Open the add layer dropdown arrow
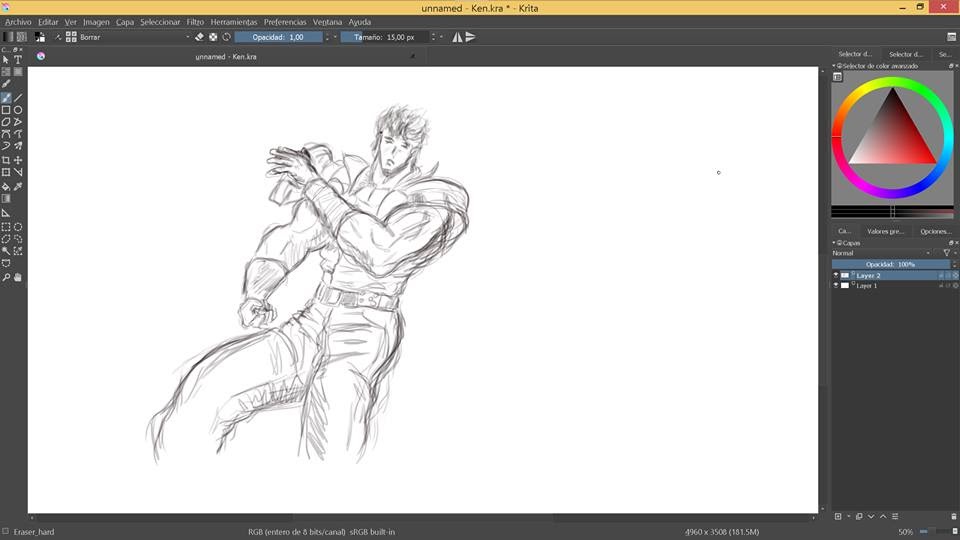960x540 pixels. 849,516
